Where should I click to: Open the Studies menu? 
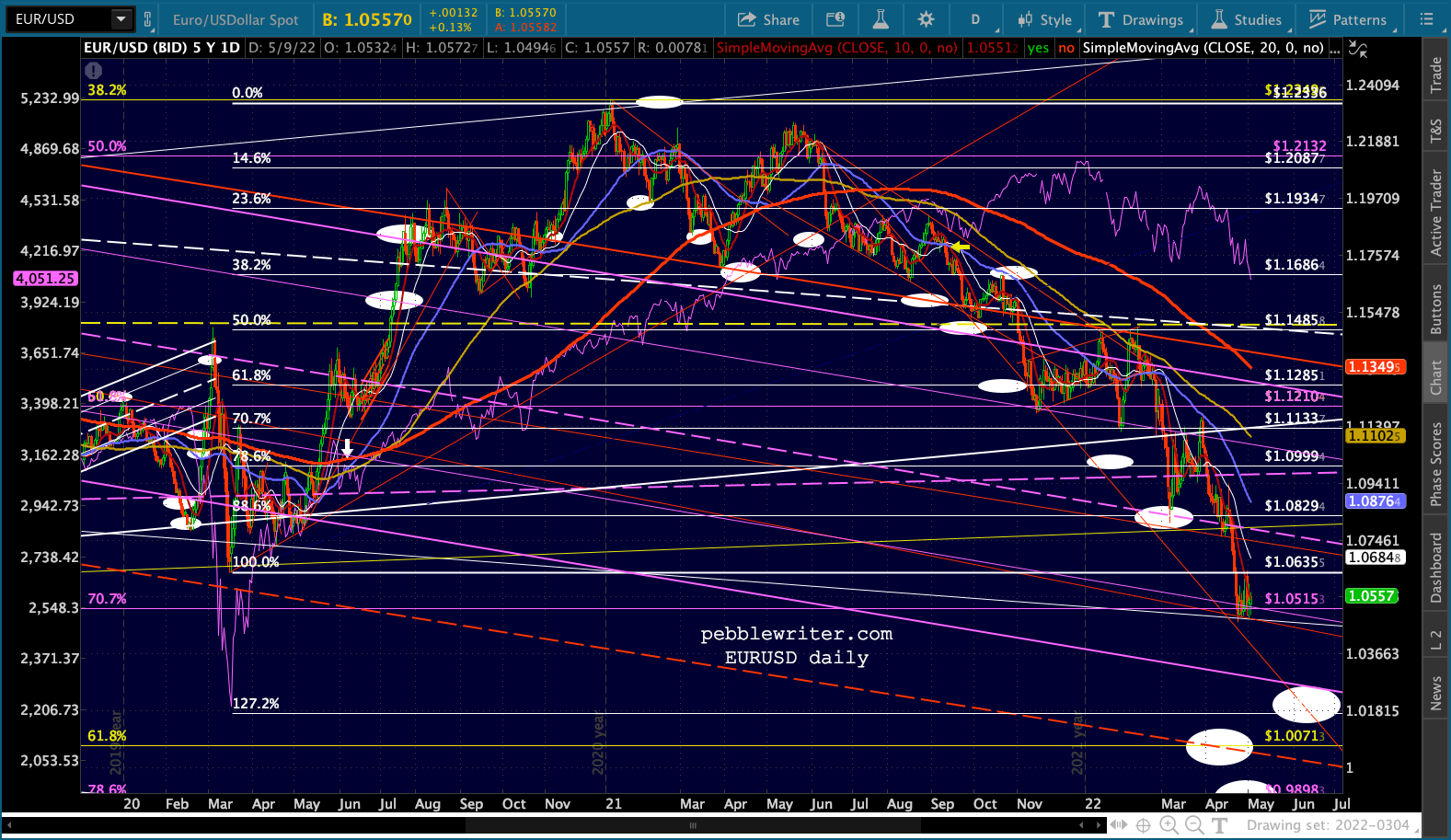(x=1247, y=19)
